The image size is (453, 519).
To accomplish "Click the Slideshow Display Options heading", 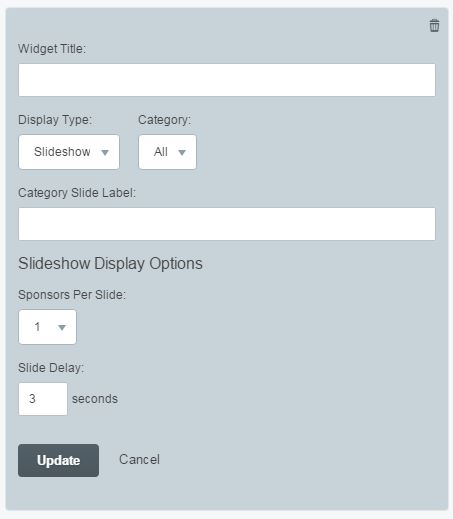I will click(x=110, y=263).
